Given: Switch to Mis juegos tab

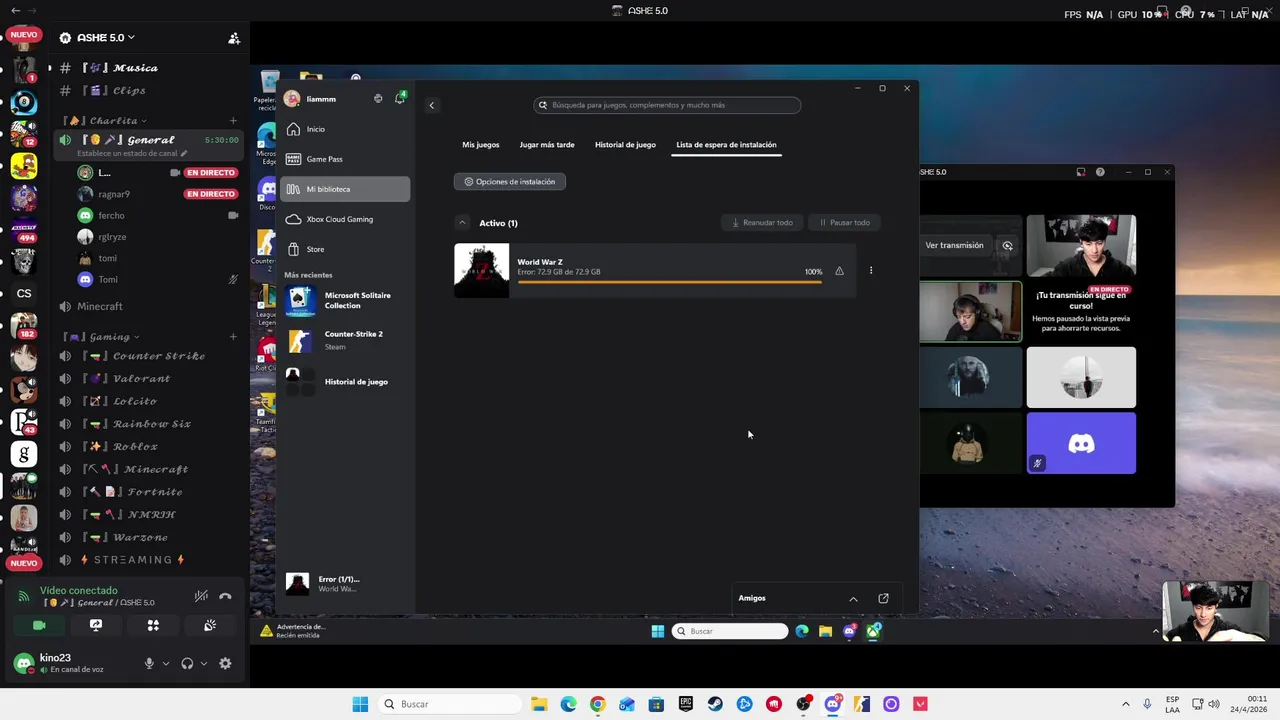Looking at the screenshot, I should (481, 145).
